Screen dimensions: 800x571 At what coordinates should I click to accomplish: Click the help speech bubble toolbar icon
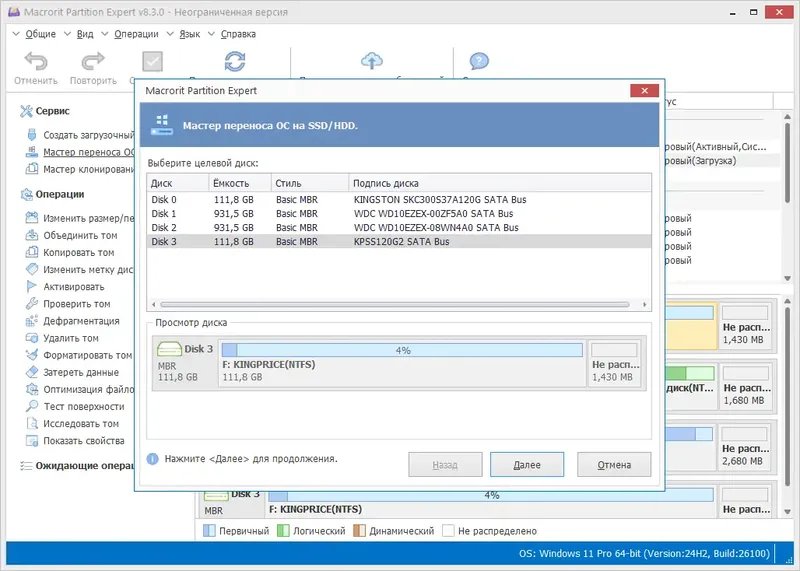click(479, 61)
